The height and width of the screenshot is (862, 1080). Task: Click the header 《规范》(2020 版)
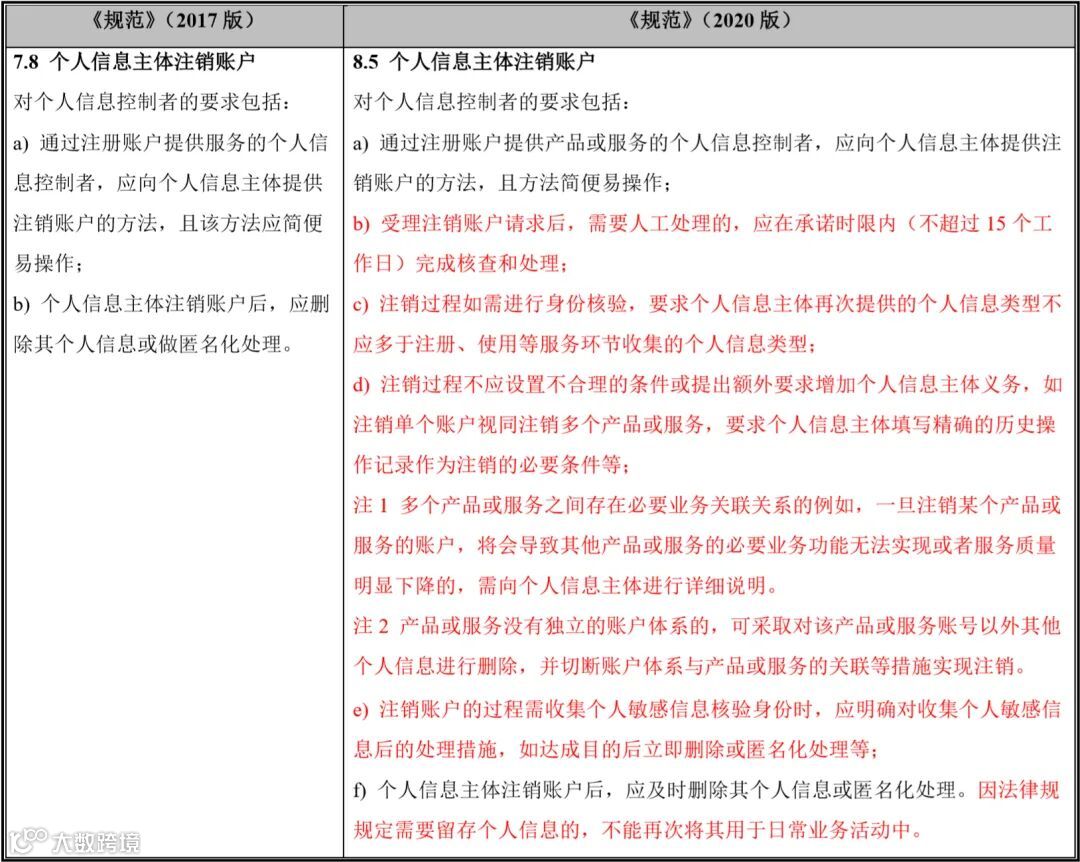tap(709, 21)
